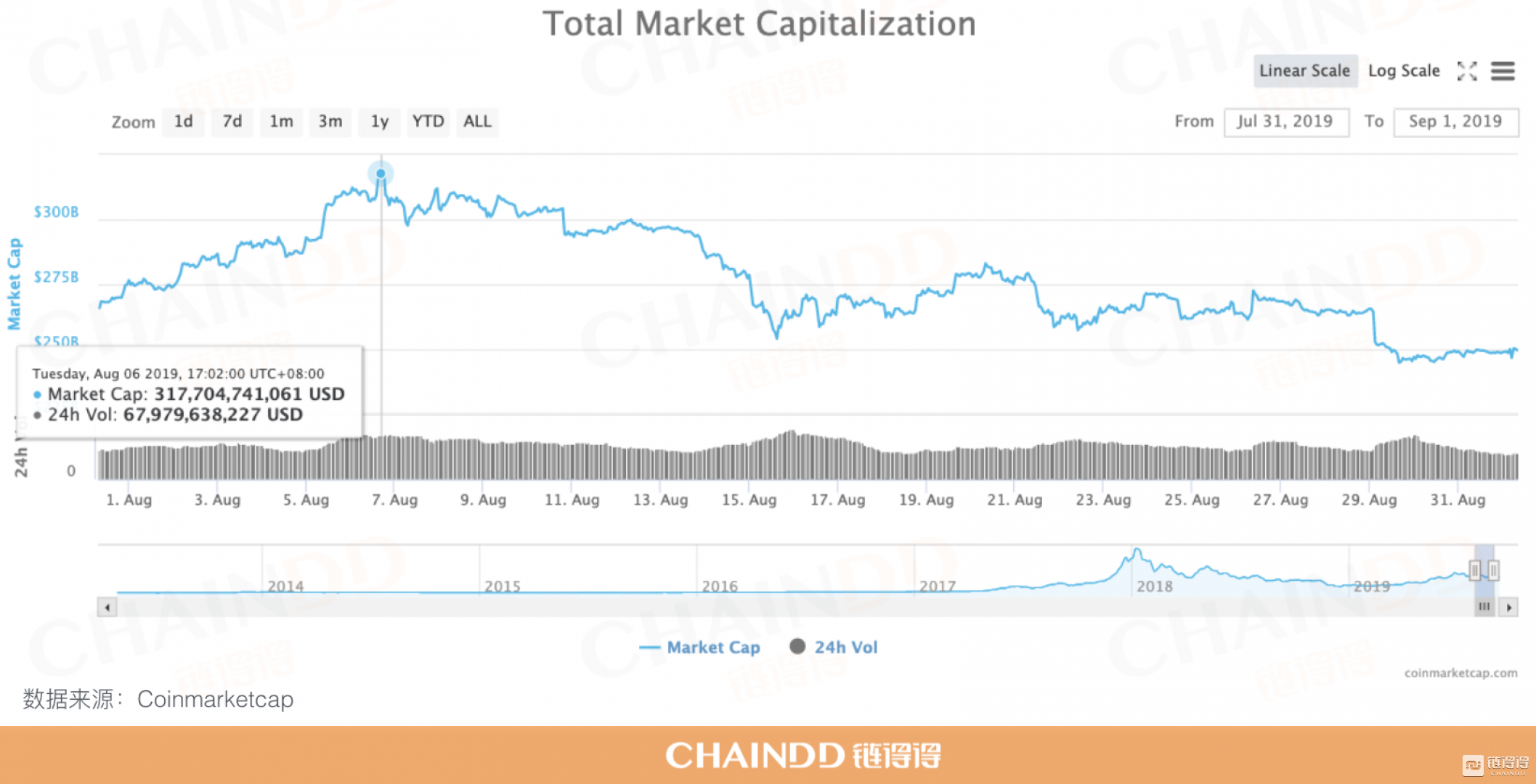Click the navigator left range handle

(1474, 571)
